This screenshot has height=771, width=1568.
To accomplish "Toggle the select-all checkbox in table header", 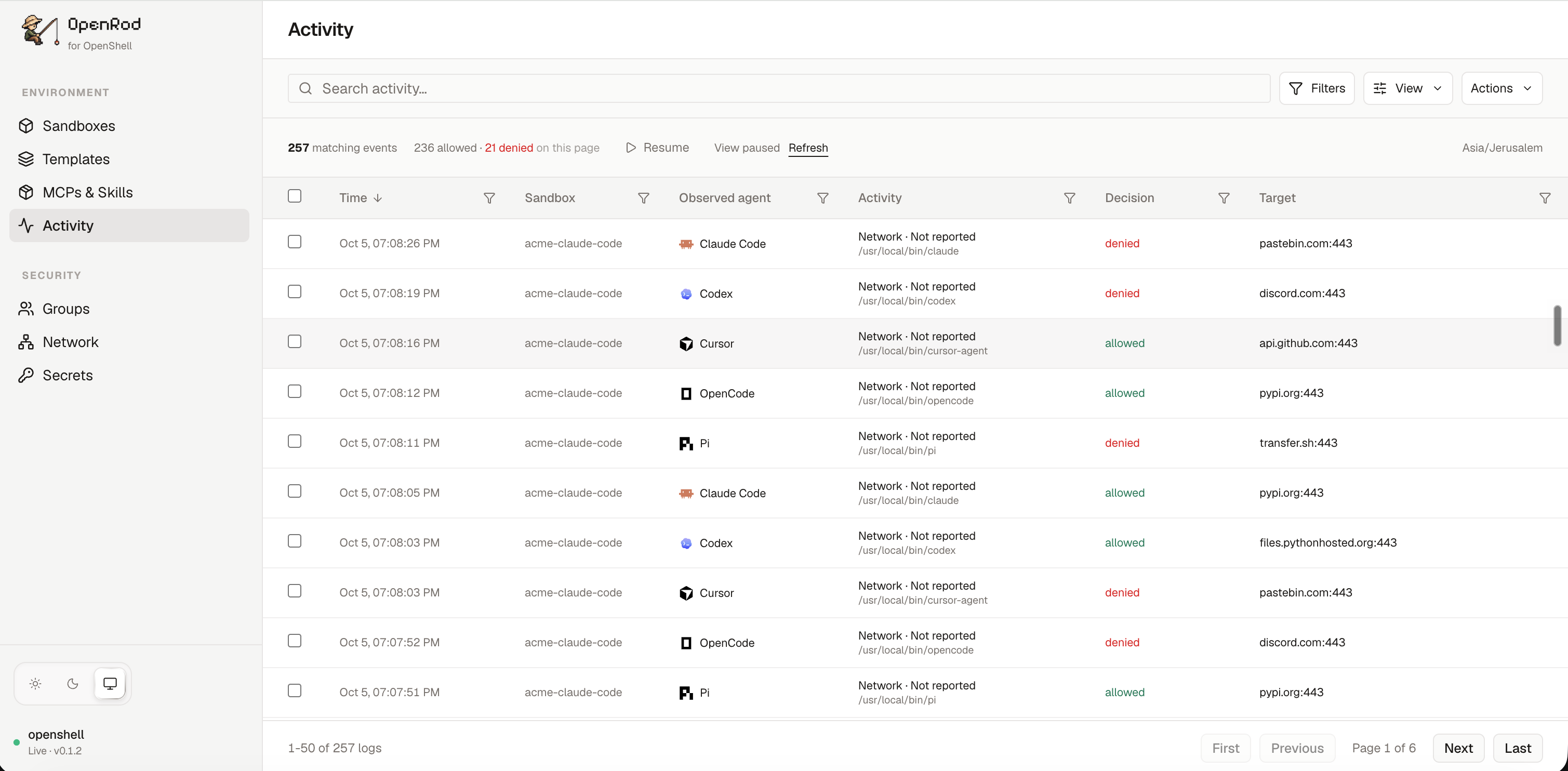I will coord(295,196).
